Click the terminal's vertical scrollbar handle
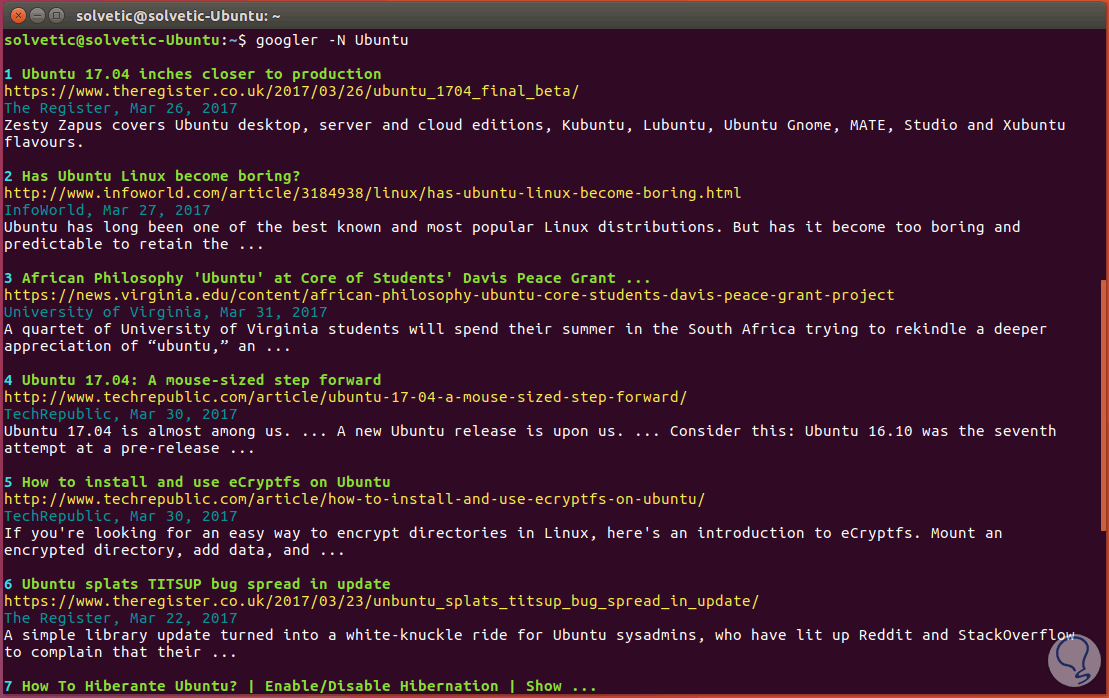1109x698 pixels. [1103, 405]
